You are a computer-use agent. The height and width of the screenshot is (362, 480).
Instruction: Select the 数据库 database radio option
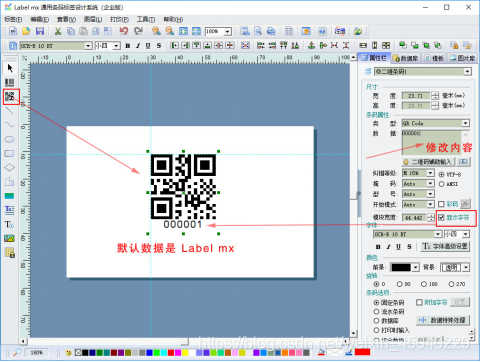377,321
